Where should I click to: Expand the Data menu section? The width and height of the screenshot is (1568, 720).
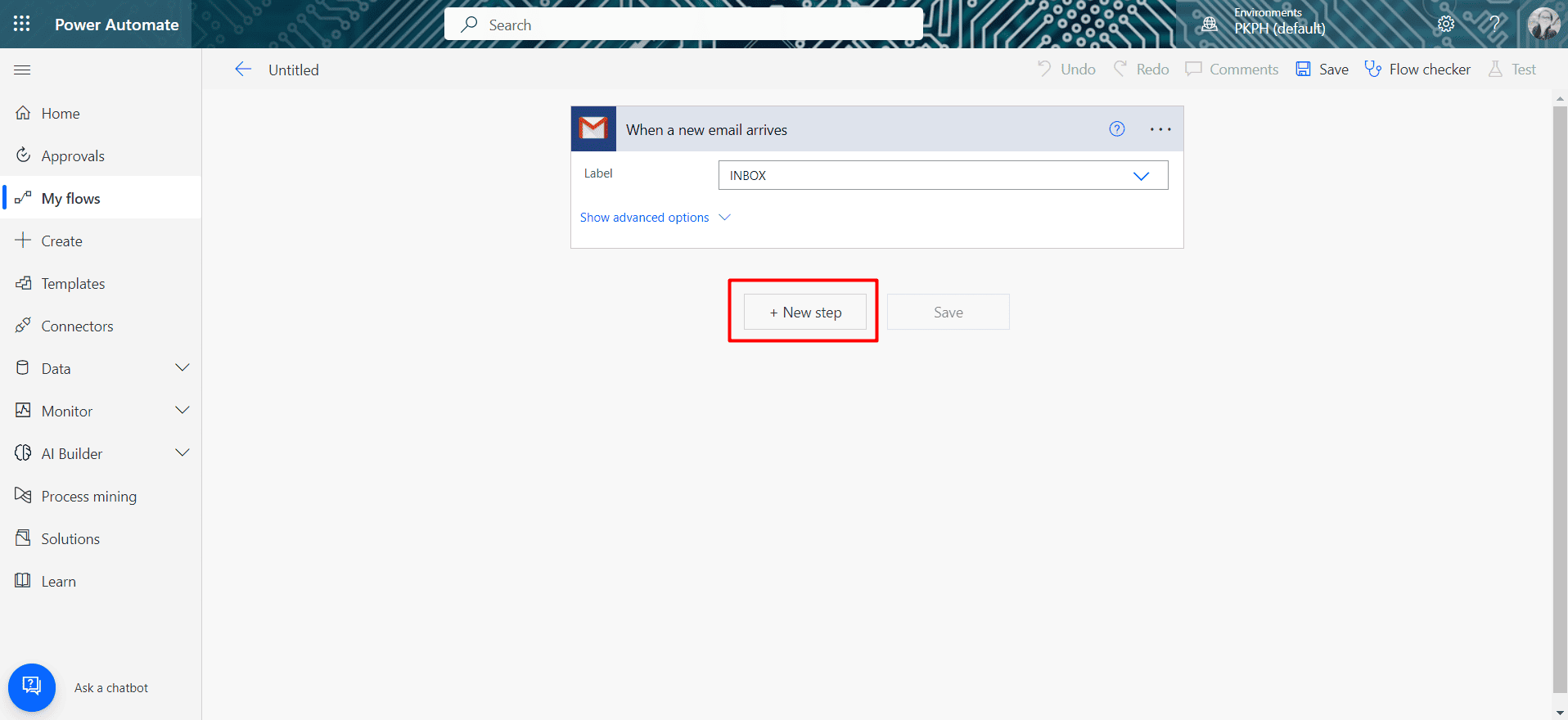(182, 368)
